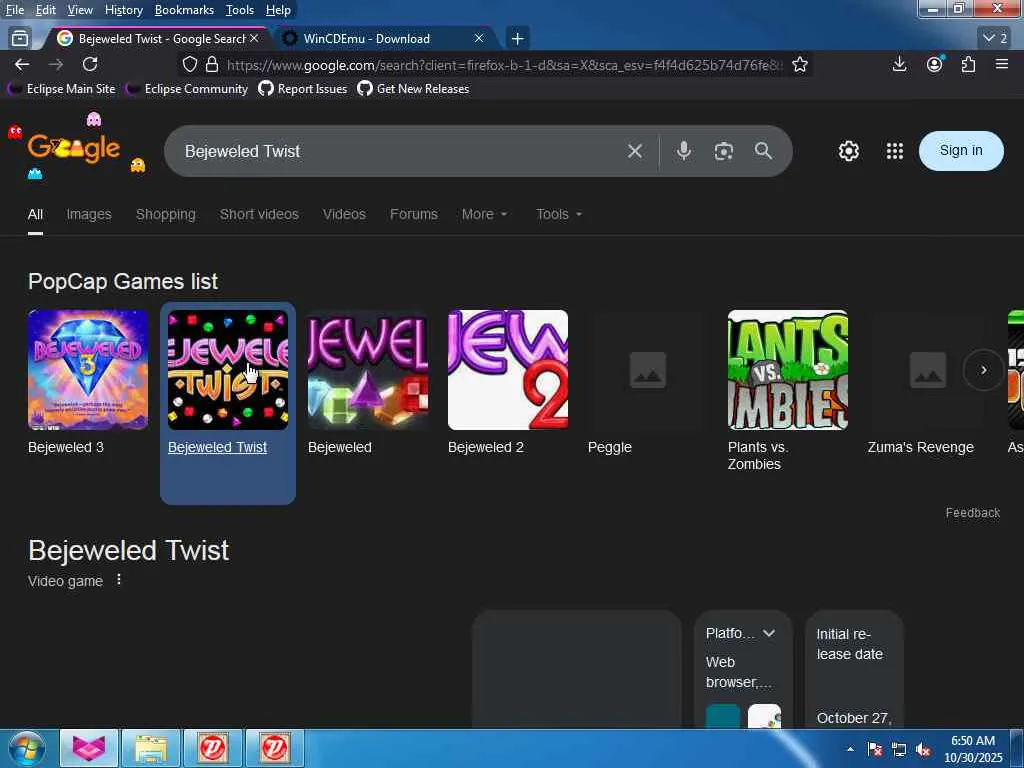1024x768 pixels.
Task: Switch to the Images tab
Action: [89, 214]
